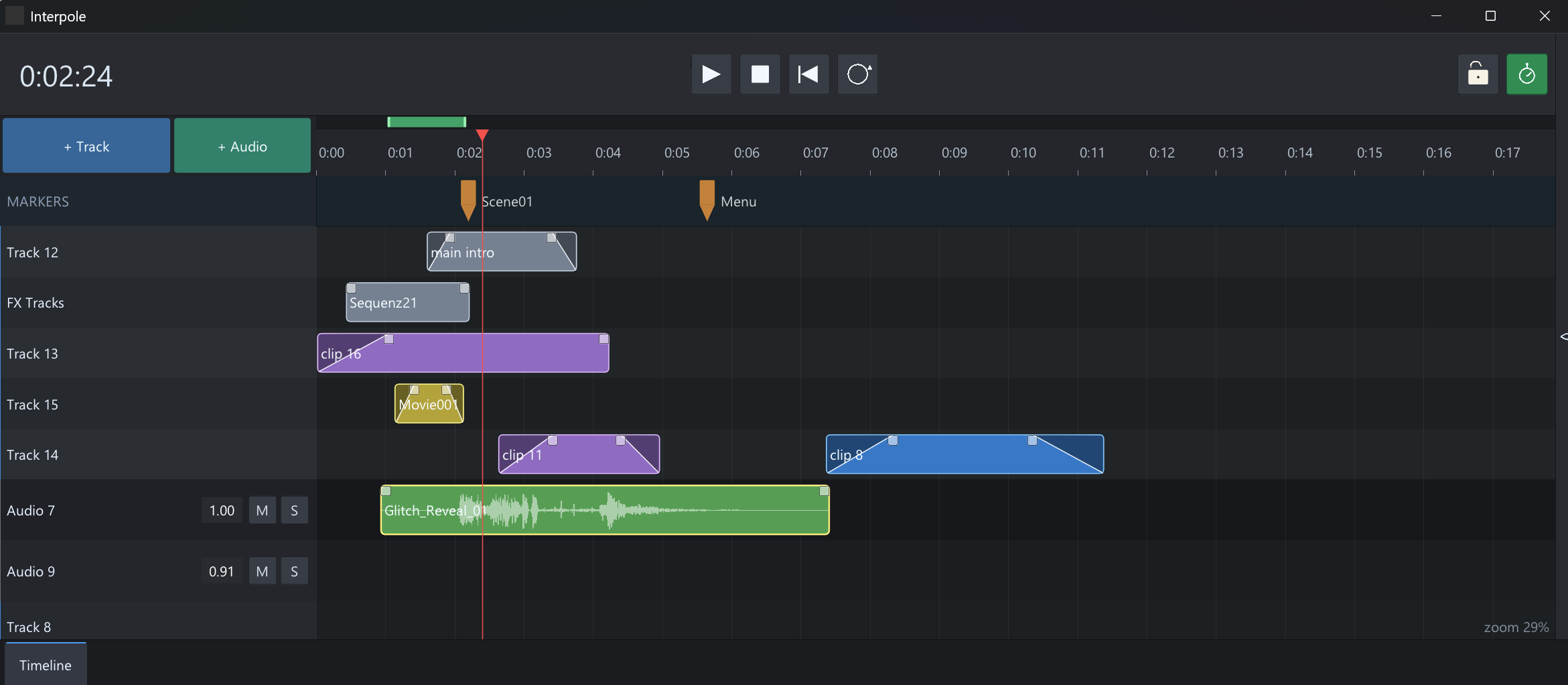Start playback with the Play button
Image resolution: width=1568 pixels, height=685 pixels.
711,74
